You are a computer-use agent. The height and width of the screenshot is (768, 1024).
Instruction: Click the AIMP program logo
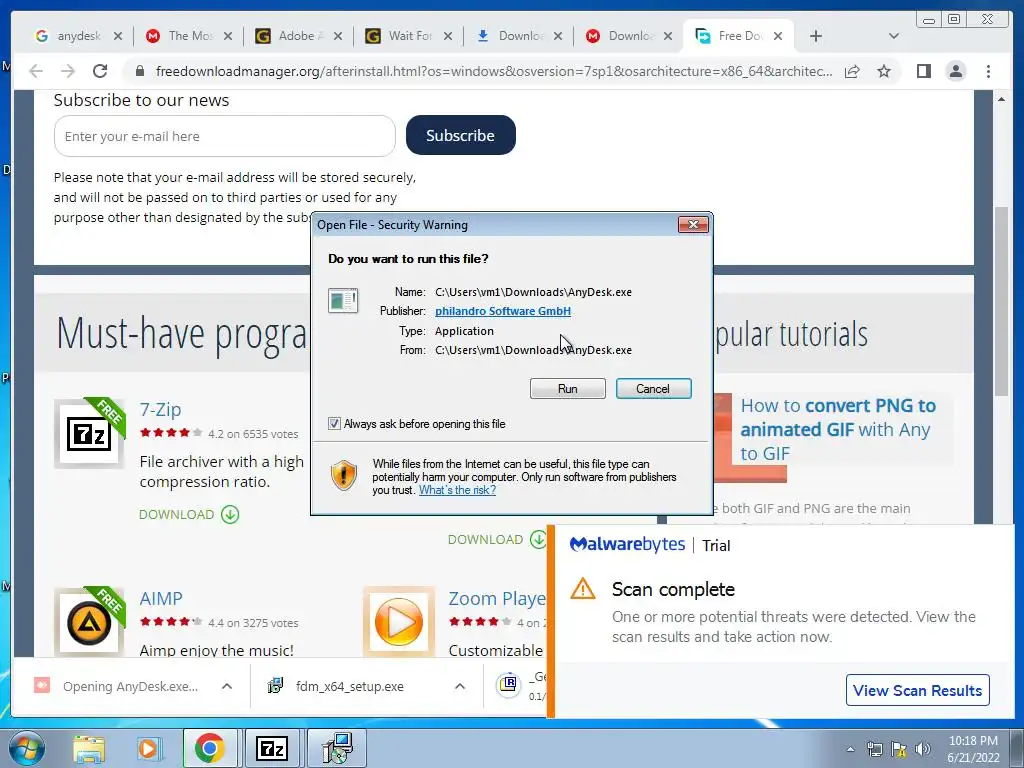[x=89, y=622]
